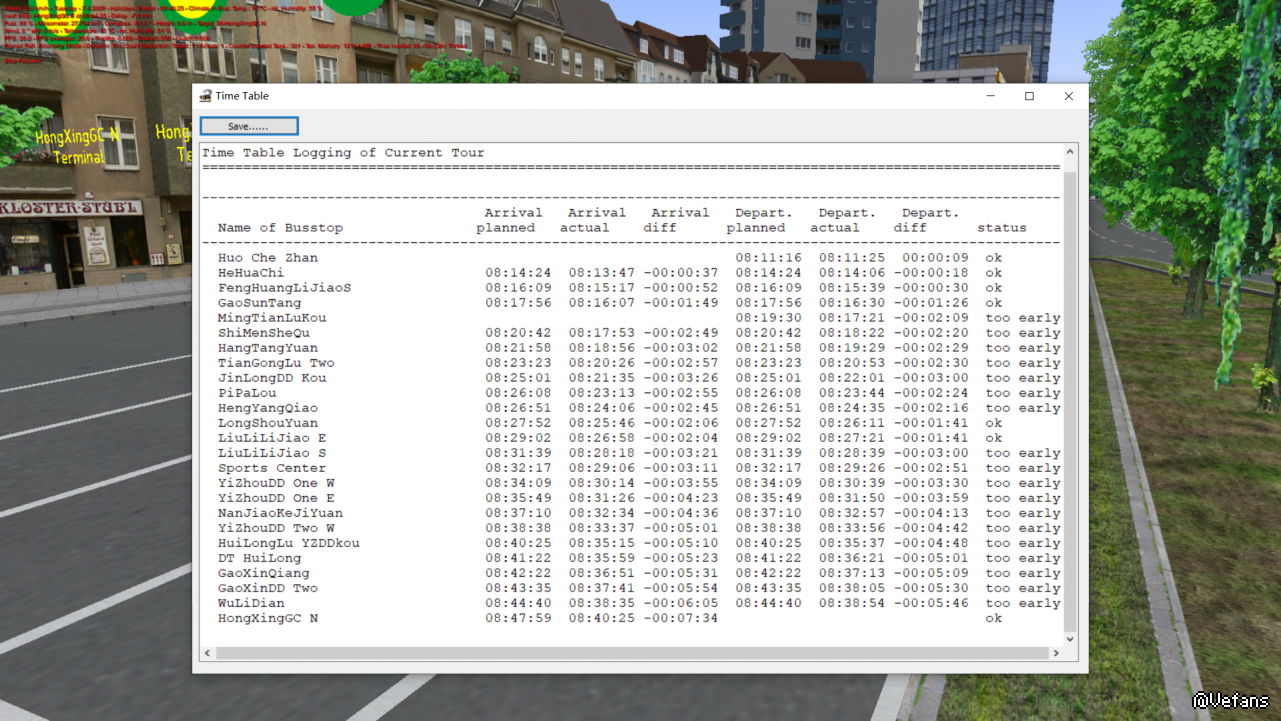Select the 'HuiLongLu YZDDkou' bus stop name
This screenshot has height=721, width=1281.
coord(289,543)
